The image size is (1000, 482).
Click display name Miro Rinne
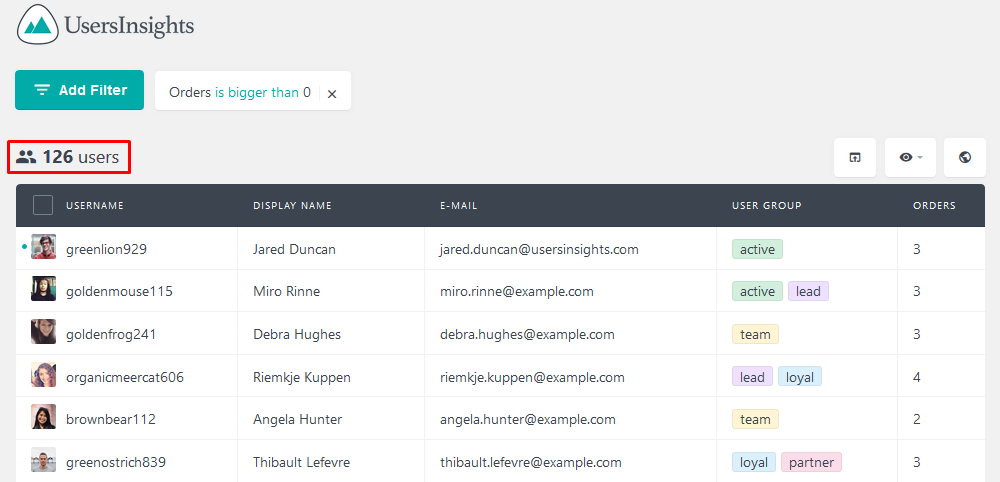(286, 291)
